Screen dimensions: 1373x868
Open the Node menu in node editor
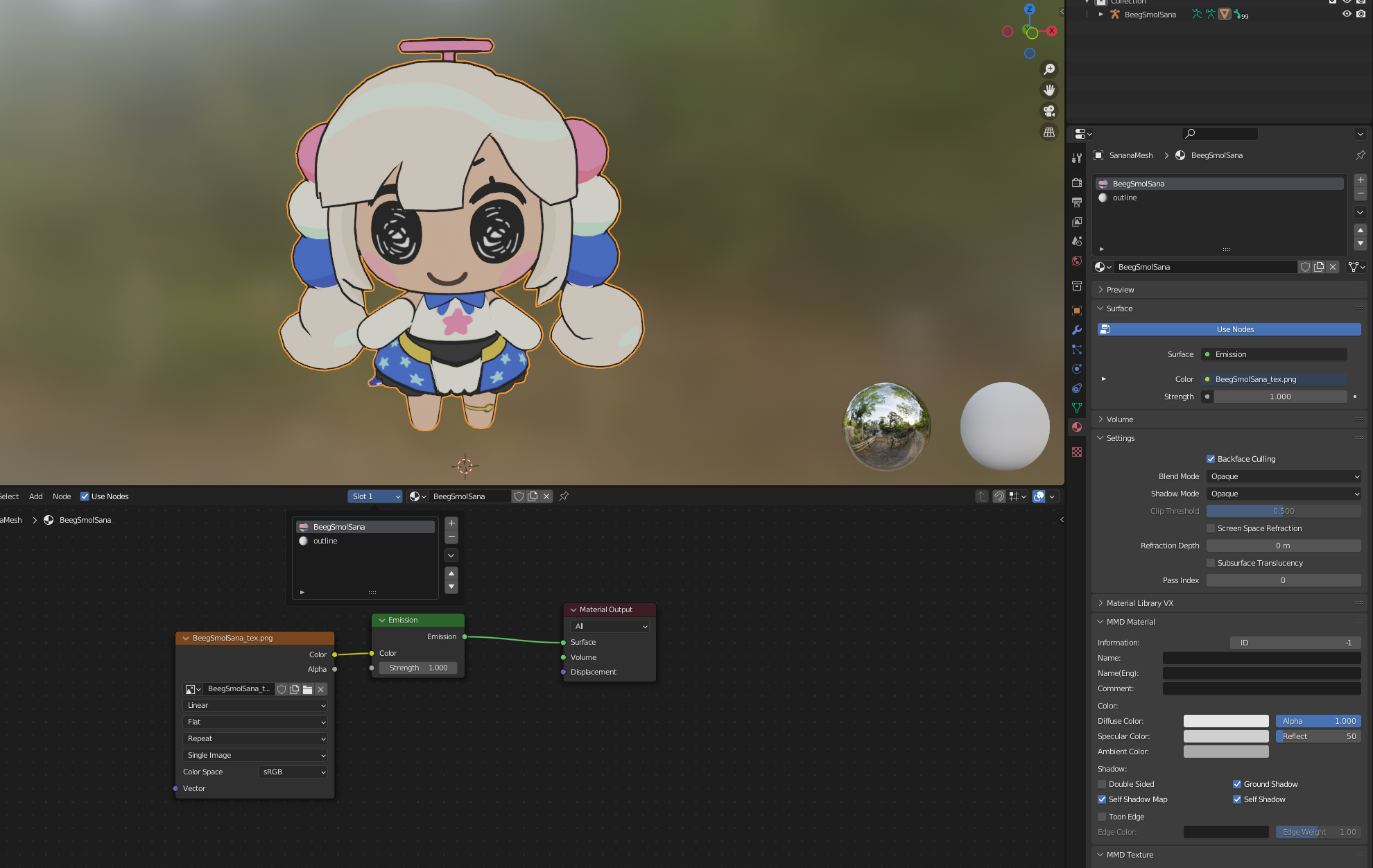pyautogui.click(x=62, y=496)
